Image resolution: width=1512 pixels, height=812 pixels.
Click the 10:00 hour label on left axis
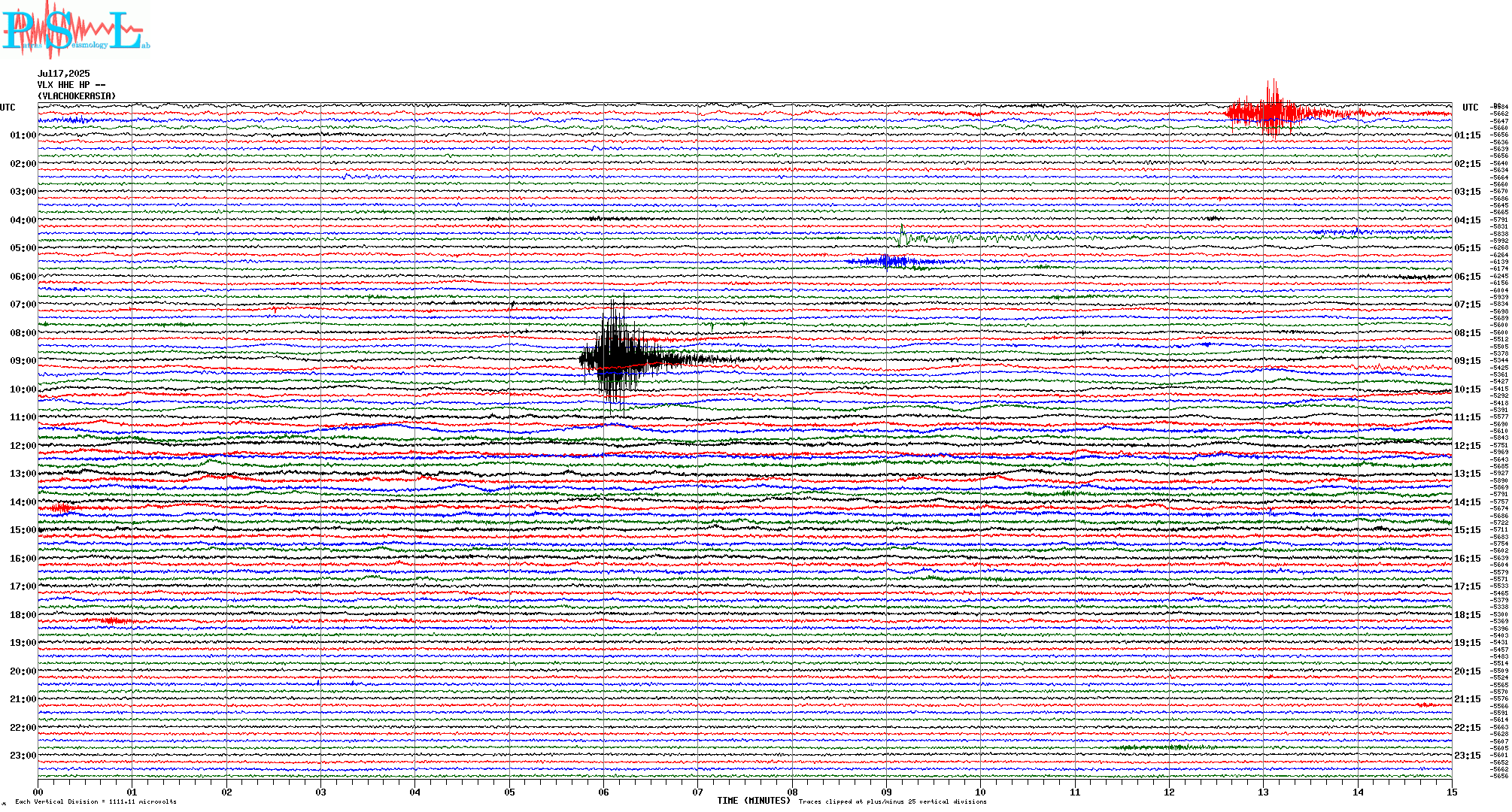pyautogui.click(x=23, y=389)
